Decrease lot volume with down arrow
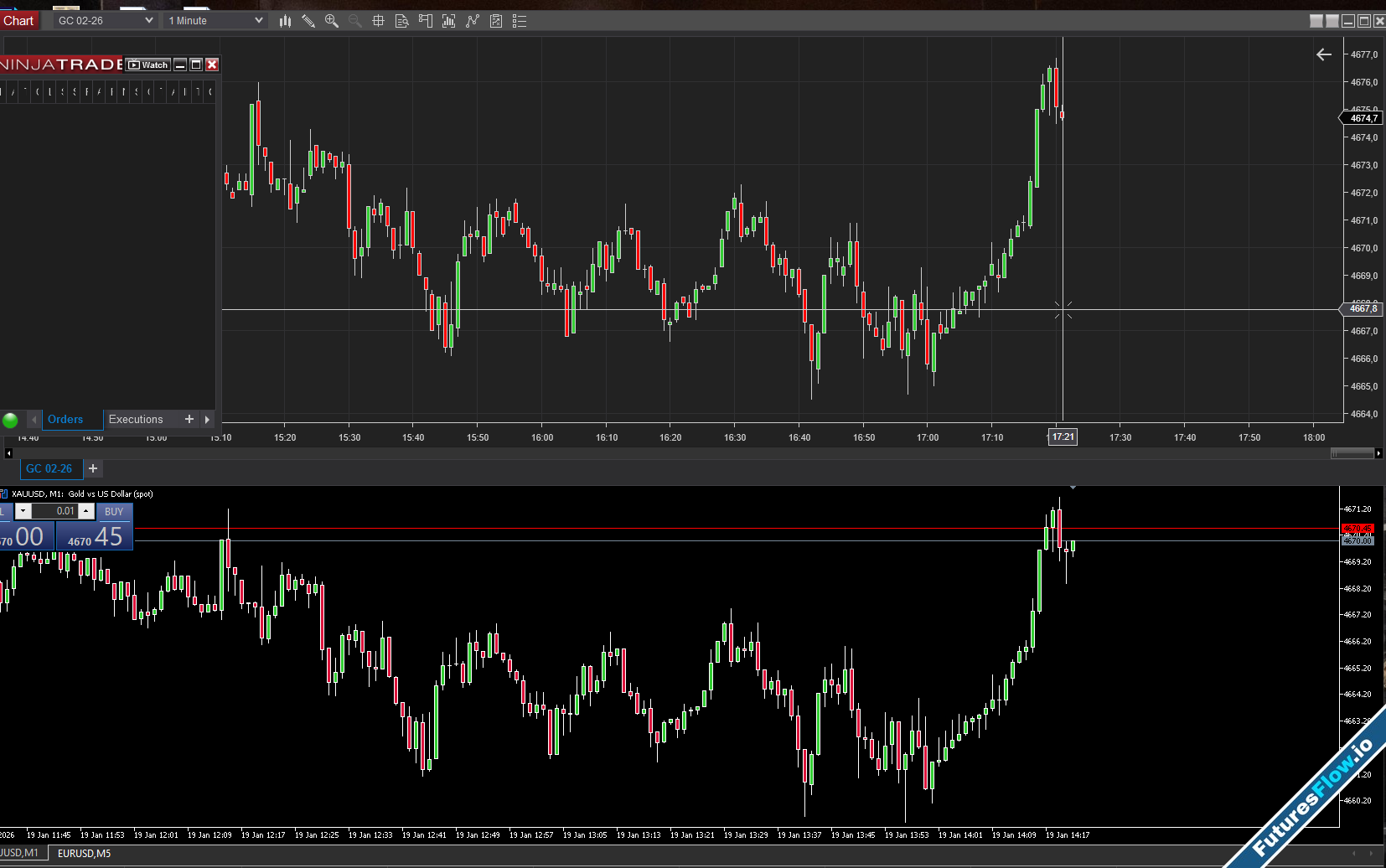The image size is (1386, 868). (x=23, y=511)
